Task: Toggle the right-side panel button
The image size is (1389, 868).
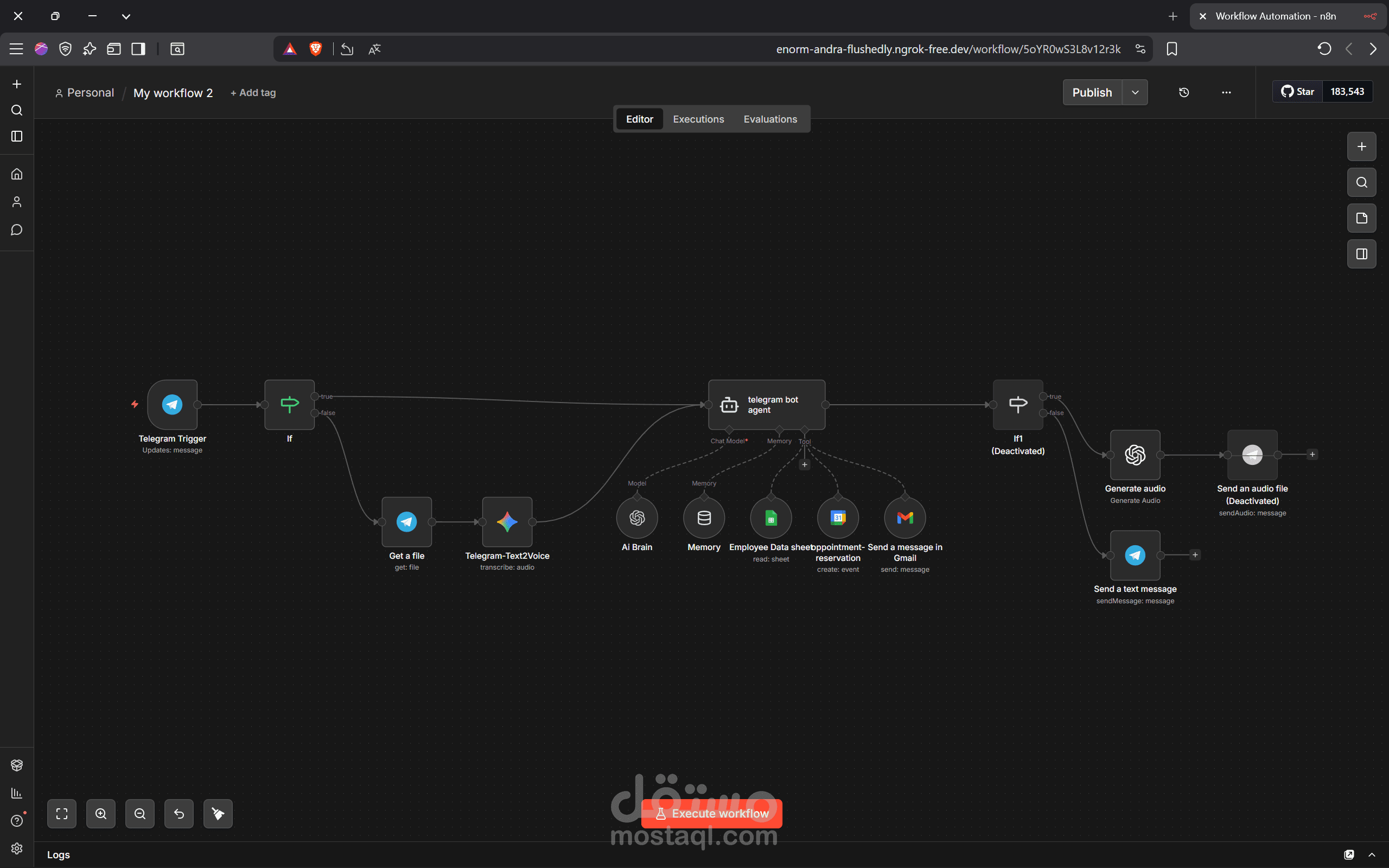Action: pyautogui.click(x=1361, y=254)
